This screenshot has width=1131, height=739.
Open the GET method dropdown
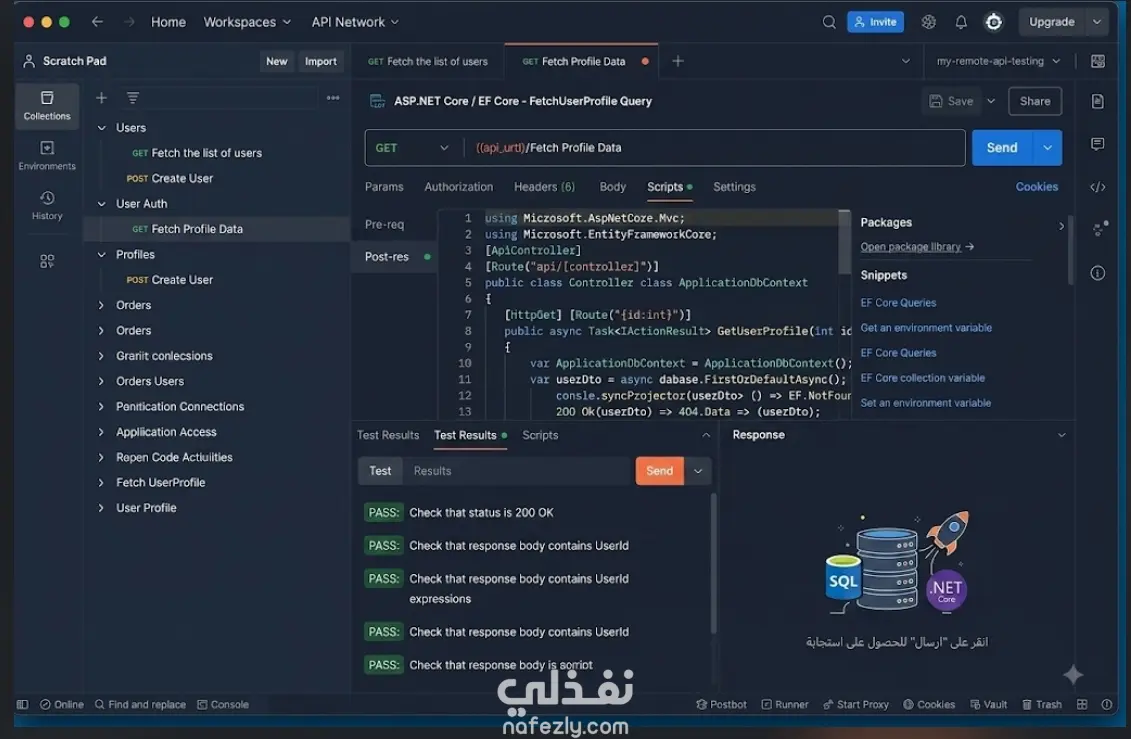click(x=412, y=148)
